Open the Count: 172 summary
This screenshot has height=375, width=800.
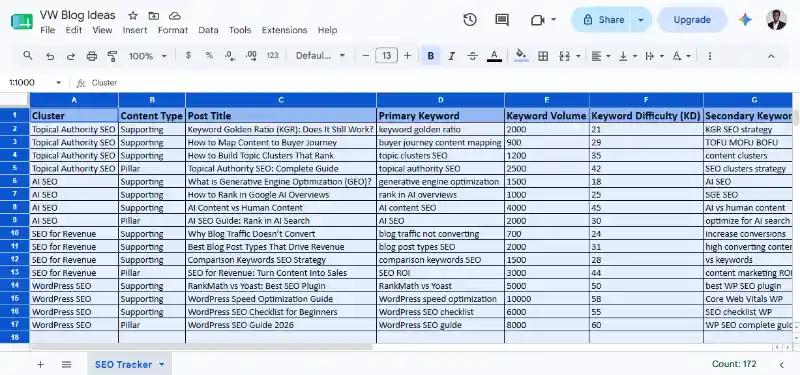pyautogui.click(x=734, y=364)
